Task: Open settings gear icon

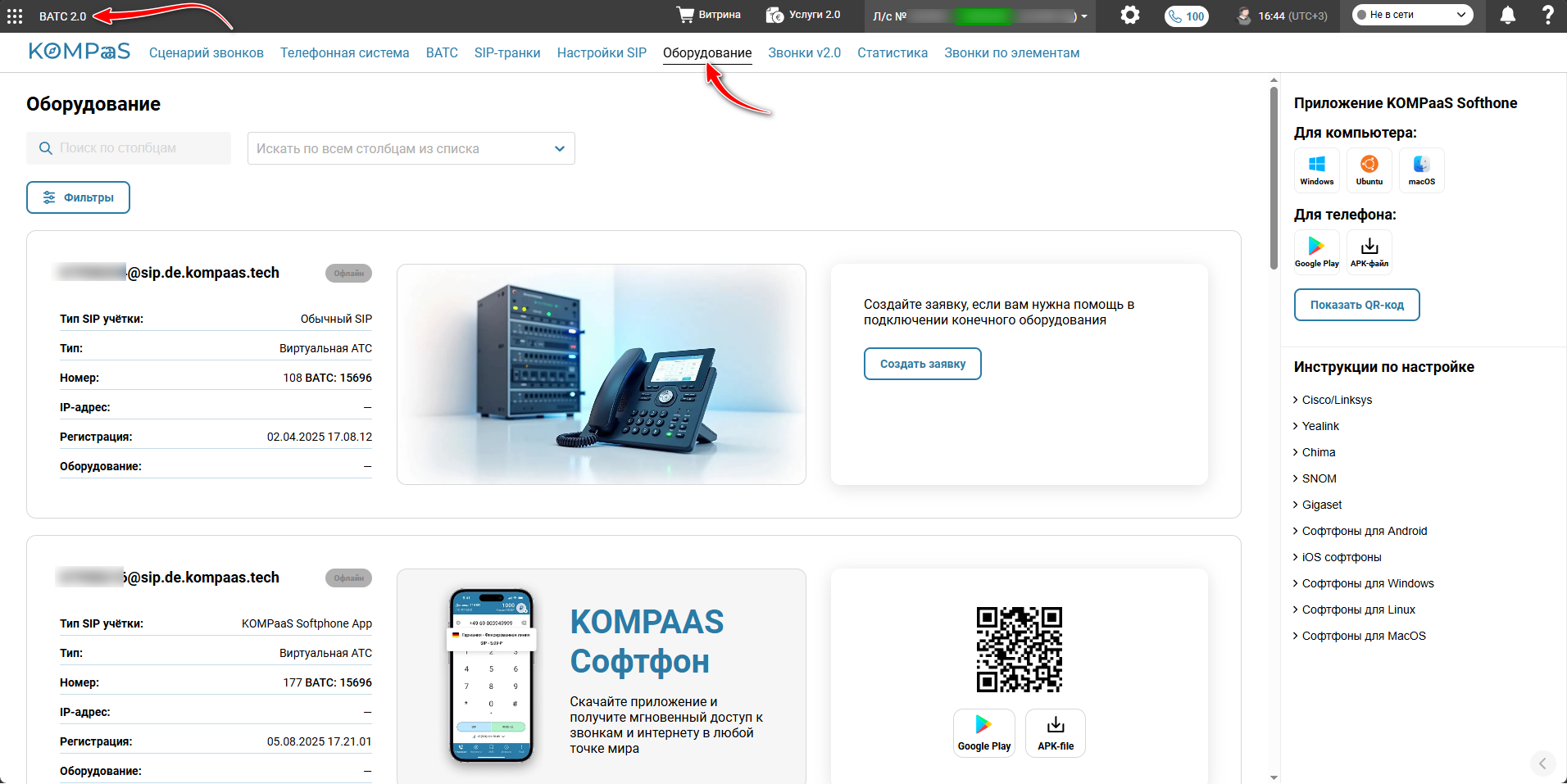Action: (x=1130, y=15)
